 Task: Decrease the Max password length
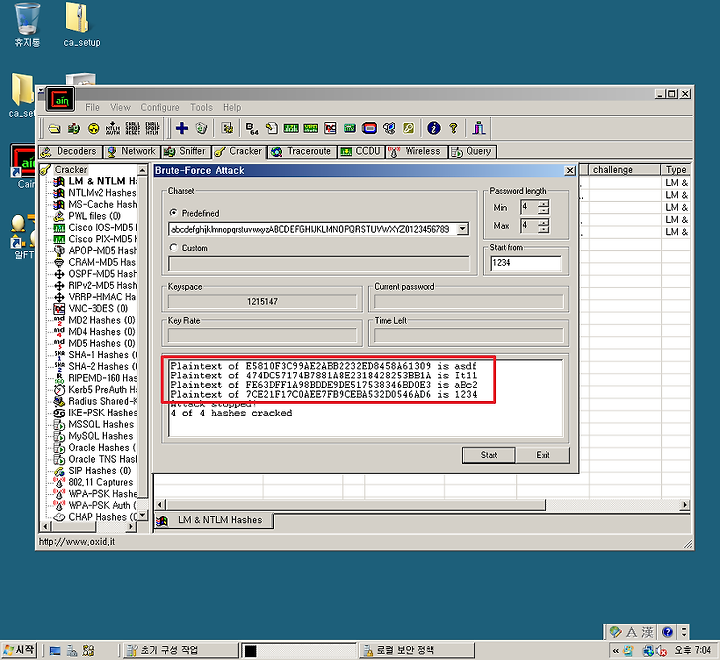[544, 229]
